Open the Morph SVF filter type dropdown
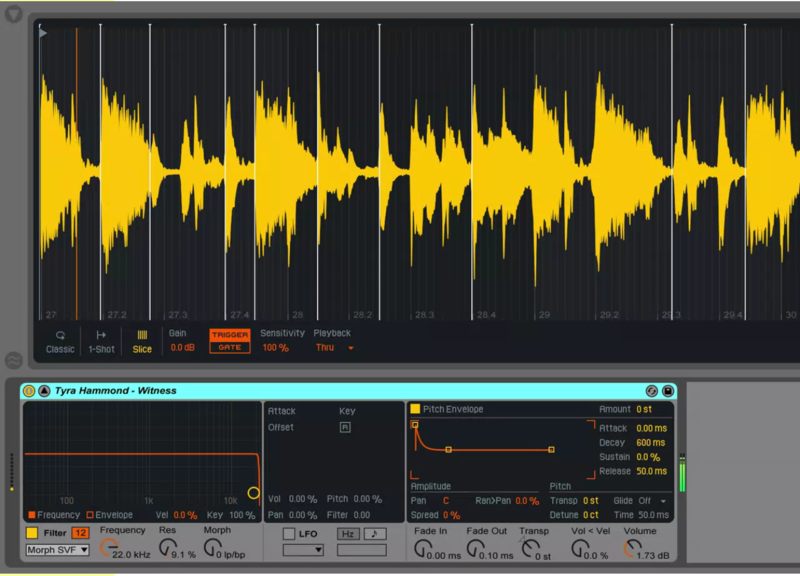This screenshot has width=800, height=576. point(58,550)
